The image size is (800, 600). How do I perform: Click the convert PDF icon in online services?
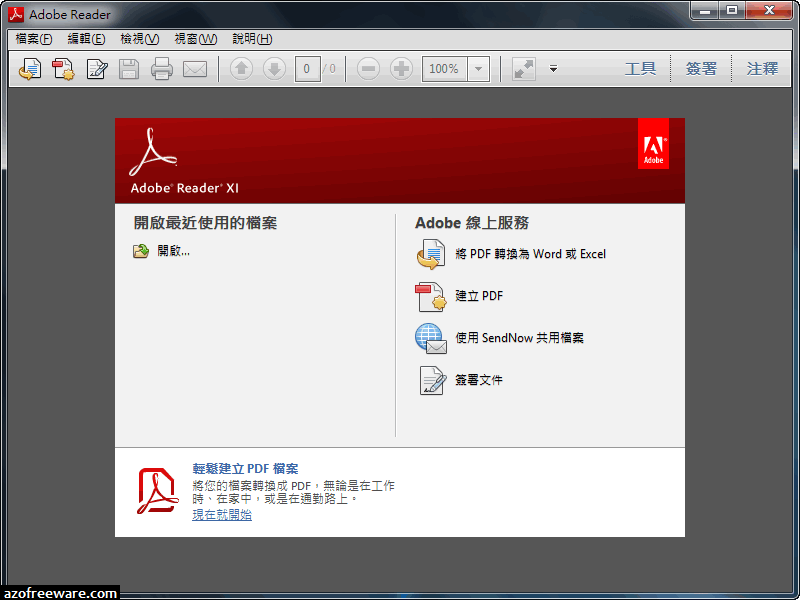point(431,254)
